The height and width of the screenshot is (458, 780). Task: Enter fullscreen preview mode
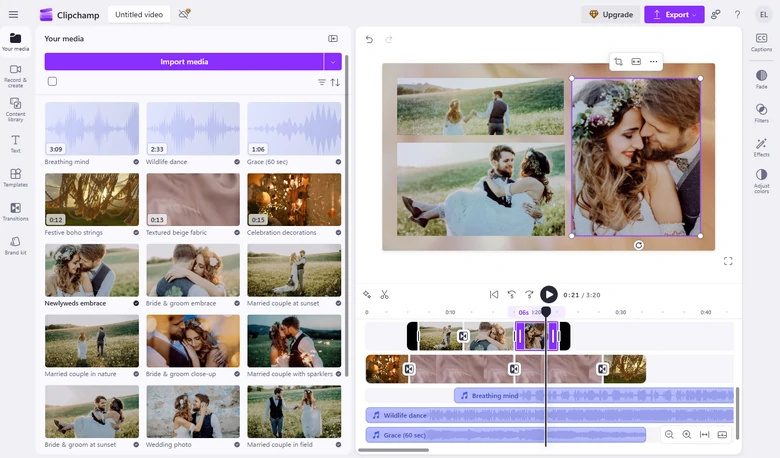pyautogui.click(x=728, y=261)
